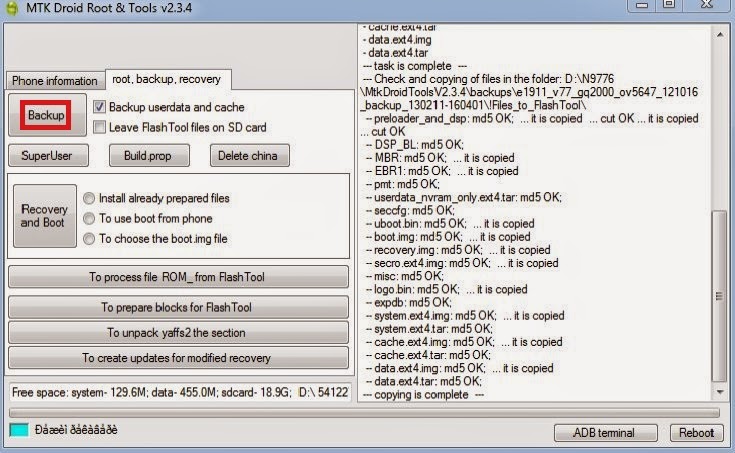The image size is (735, 453).
Task: Maximize the MTK Droid Tools window
Action: (x=669, y=5)
